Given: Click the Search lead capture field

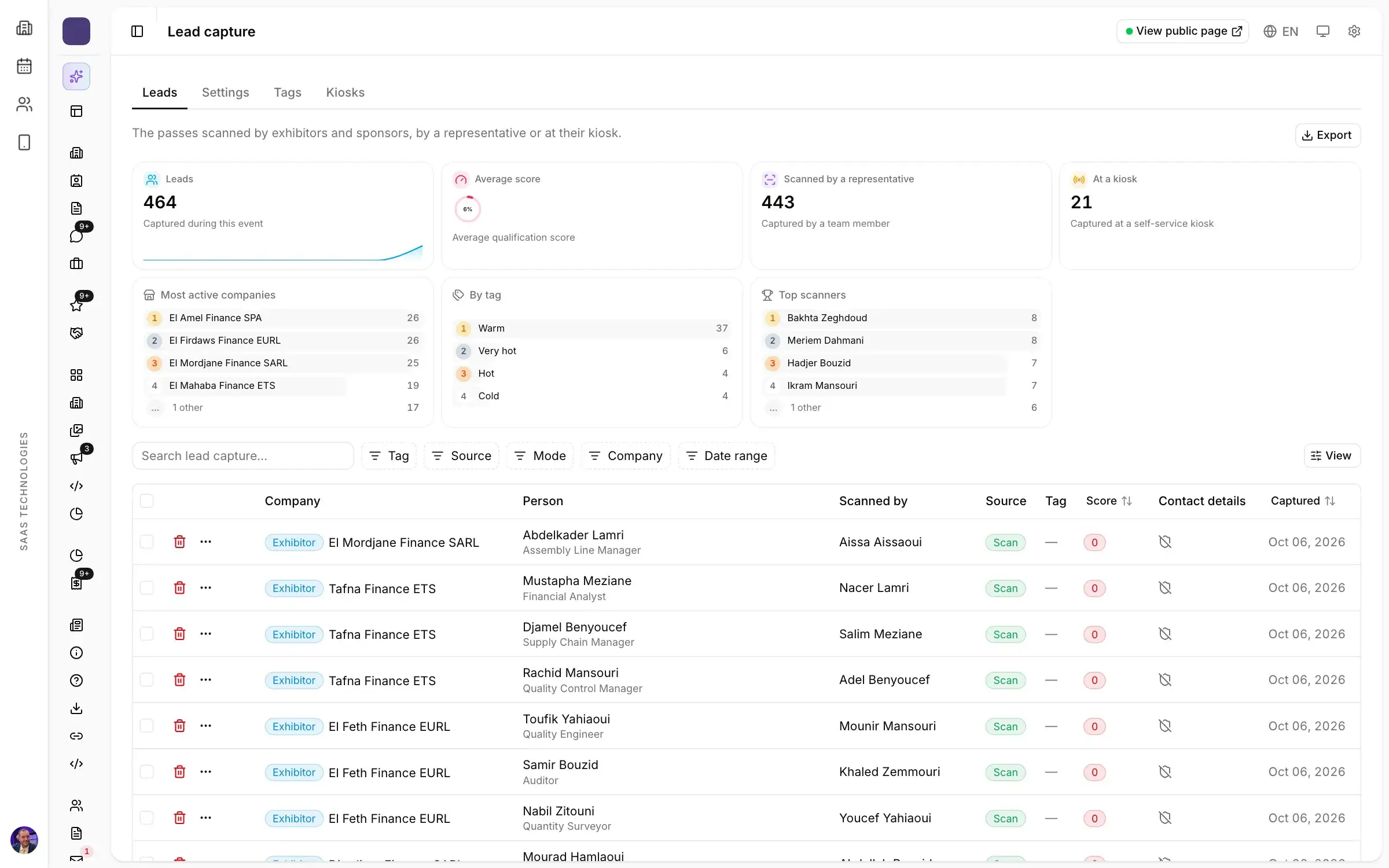Looking at the screenshot, I should (243, 456).
